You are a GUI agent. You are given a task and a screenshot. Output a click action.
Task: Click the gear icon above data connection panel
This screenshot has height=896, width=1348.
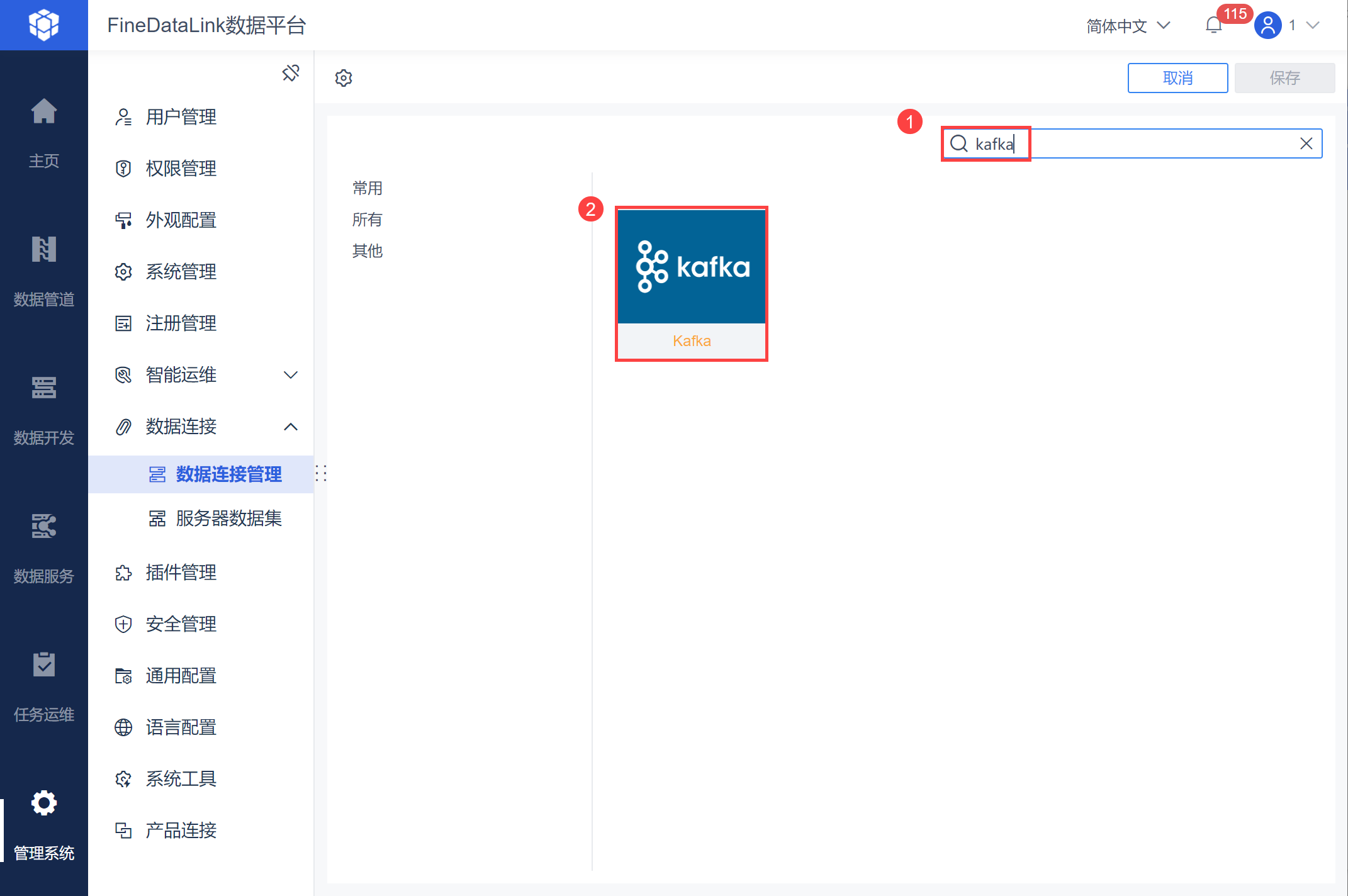(344, 78)
